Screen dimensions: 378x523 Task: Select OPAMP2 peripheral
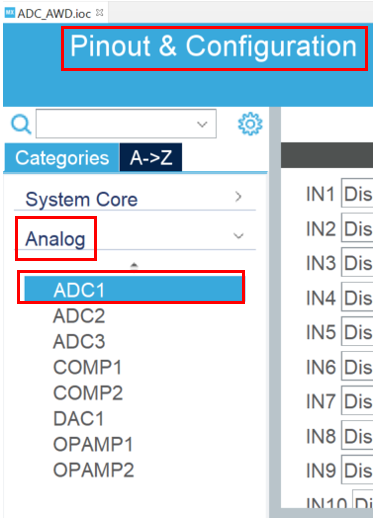point(93,470)
